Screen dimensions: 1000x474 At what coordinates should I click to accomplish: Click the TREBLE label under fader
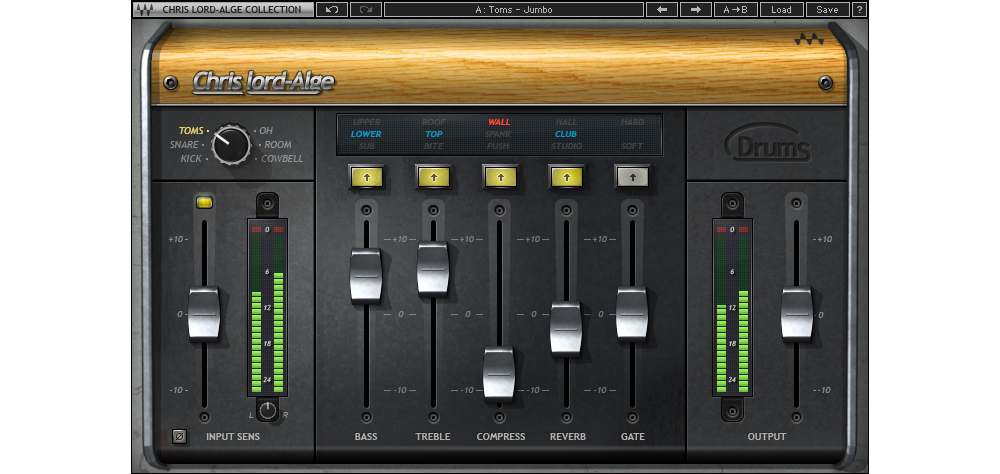(433, 437)
